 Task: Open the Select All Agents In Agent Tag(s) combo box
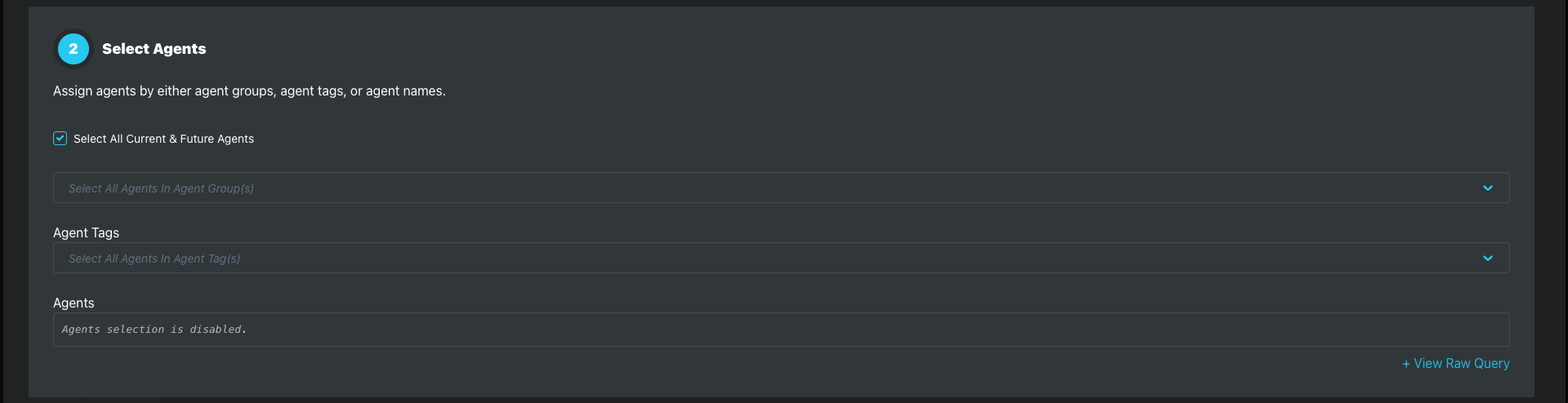[x=782, y=258]
